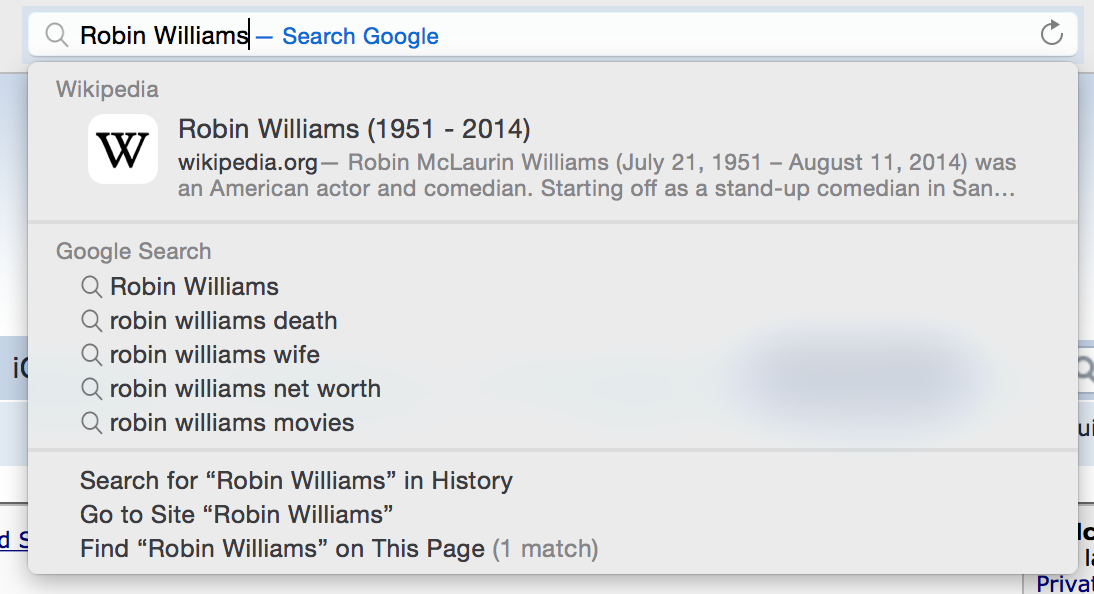Choose the "robin williams movies" suggestion

point(232,423)
